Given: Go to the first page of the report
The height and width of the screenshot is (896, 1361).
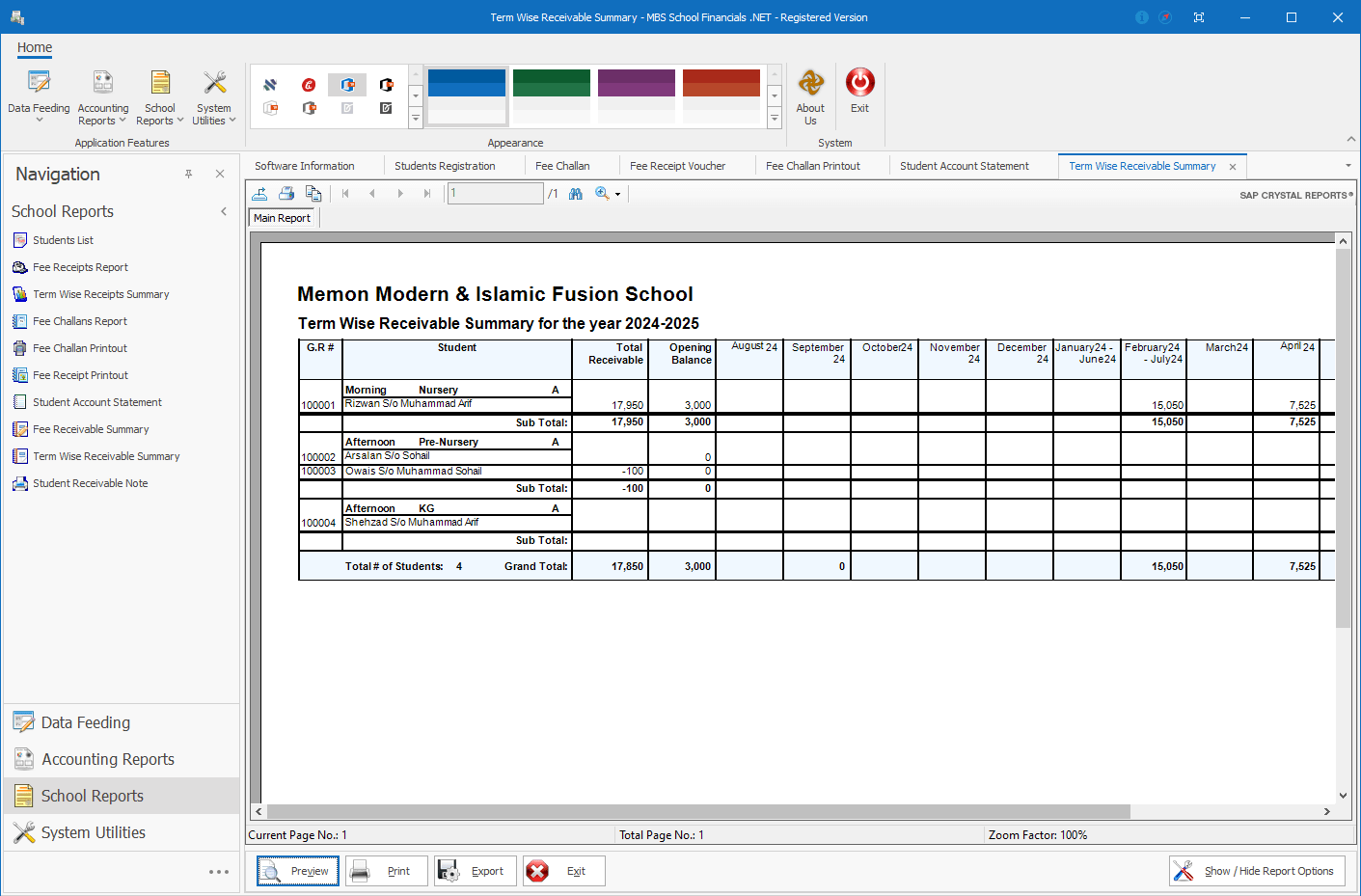Looking at the screenshot, I should click(x=345, y=194).
